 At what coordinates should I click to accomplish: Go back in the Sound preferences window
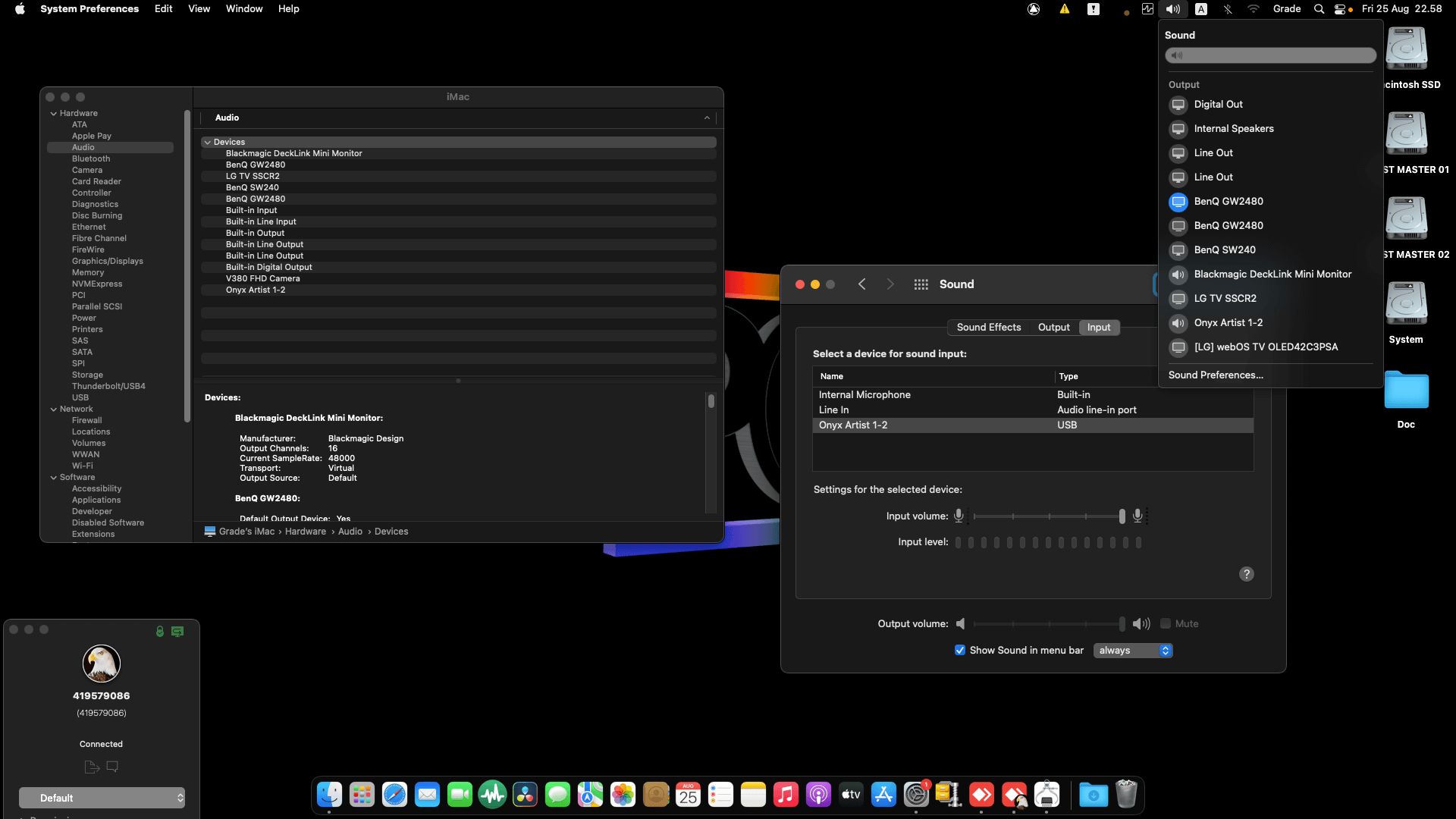(x=861, y=284)
